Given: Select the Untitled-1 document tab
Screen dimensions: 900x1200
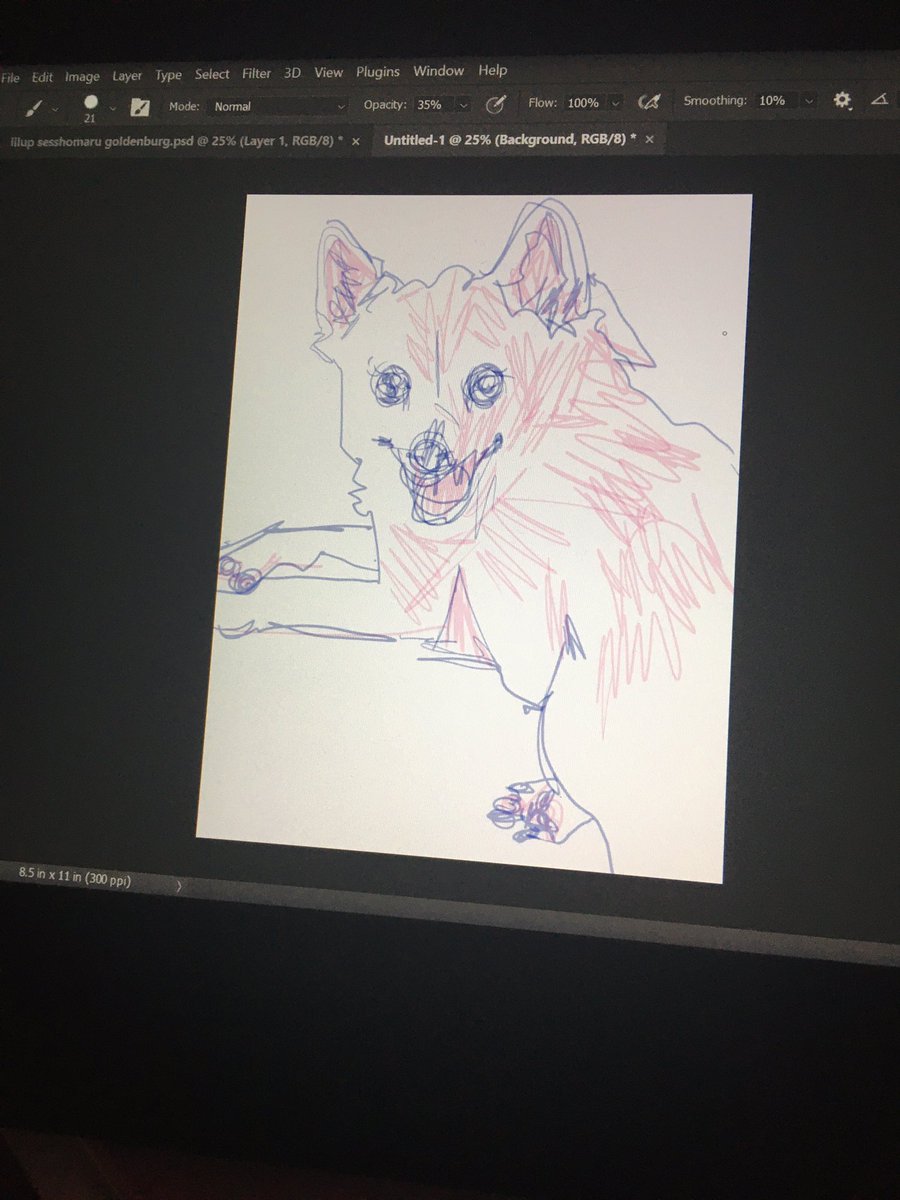Looking at the screenshot, I should click(x=510, y=141).
